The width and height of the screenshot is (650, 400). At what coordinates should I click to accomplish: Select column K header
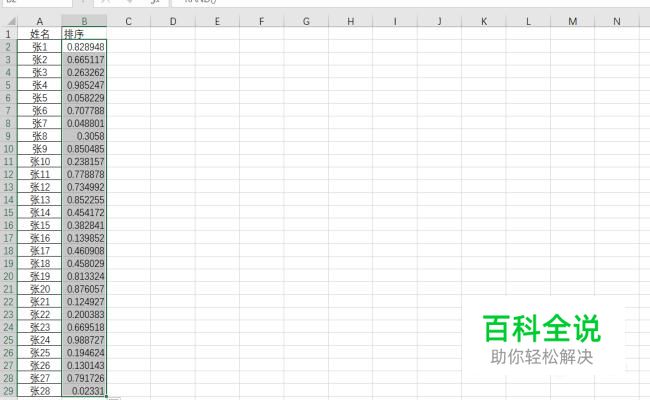click(x=484, y=21)
